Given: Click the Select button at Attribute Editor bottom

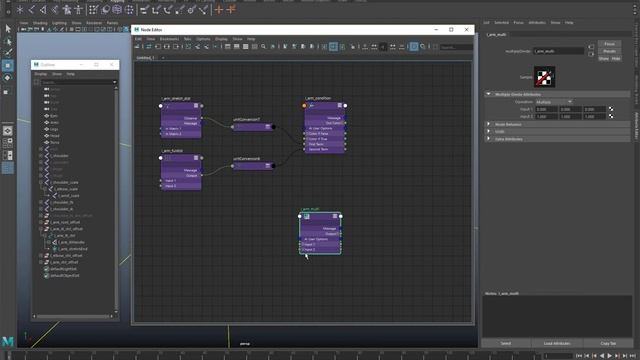Looking at the screenshot, I should point(506,343).
